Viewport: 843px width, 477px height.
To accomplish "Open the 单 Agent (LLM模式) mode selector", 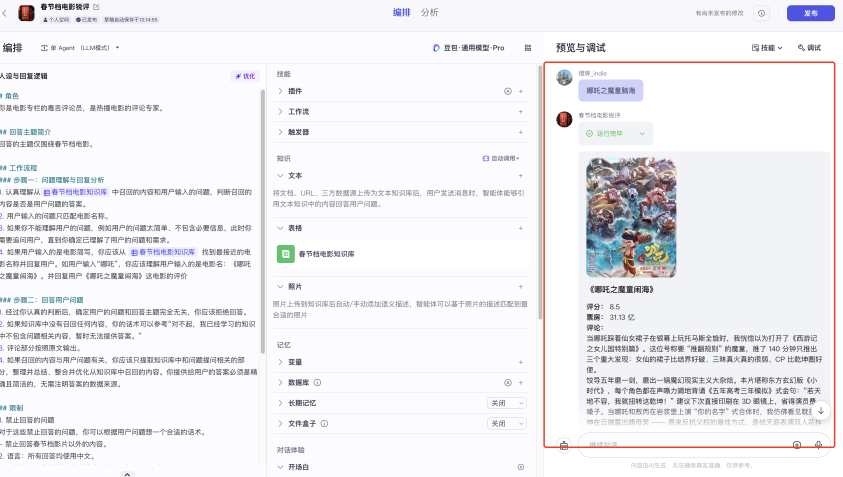I will (x=80, y=47).
